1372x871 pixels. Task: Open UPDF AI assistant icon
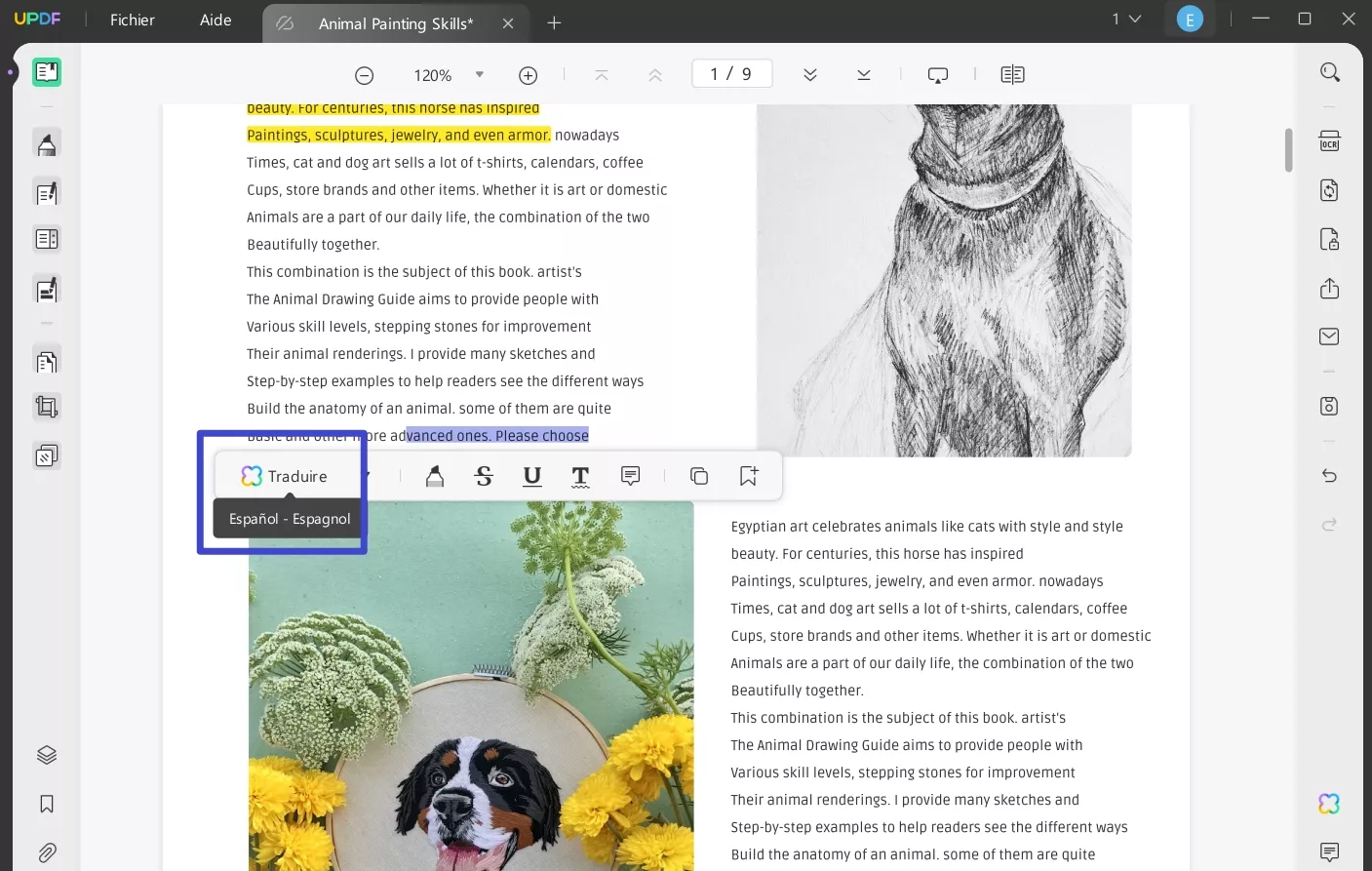coord(1329,804)
